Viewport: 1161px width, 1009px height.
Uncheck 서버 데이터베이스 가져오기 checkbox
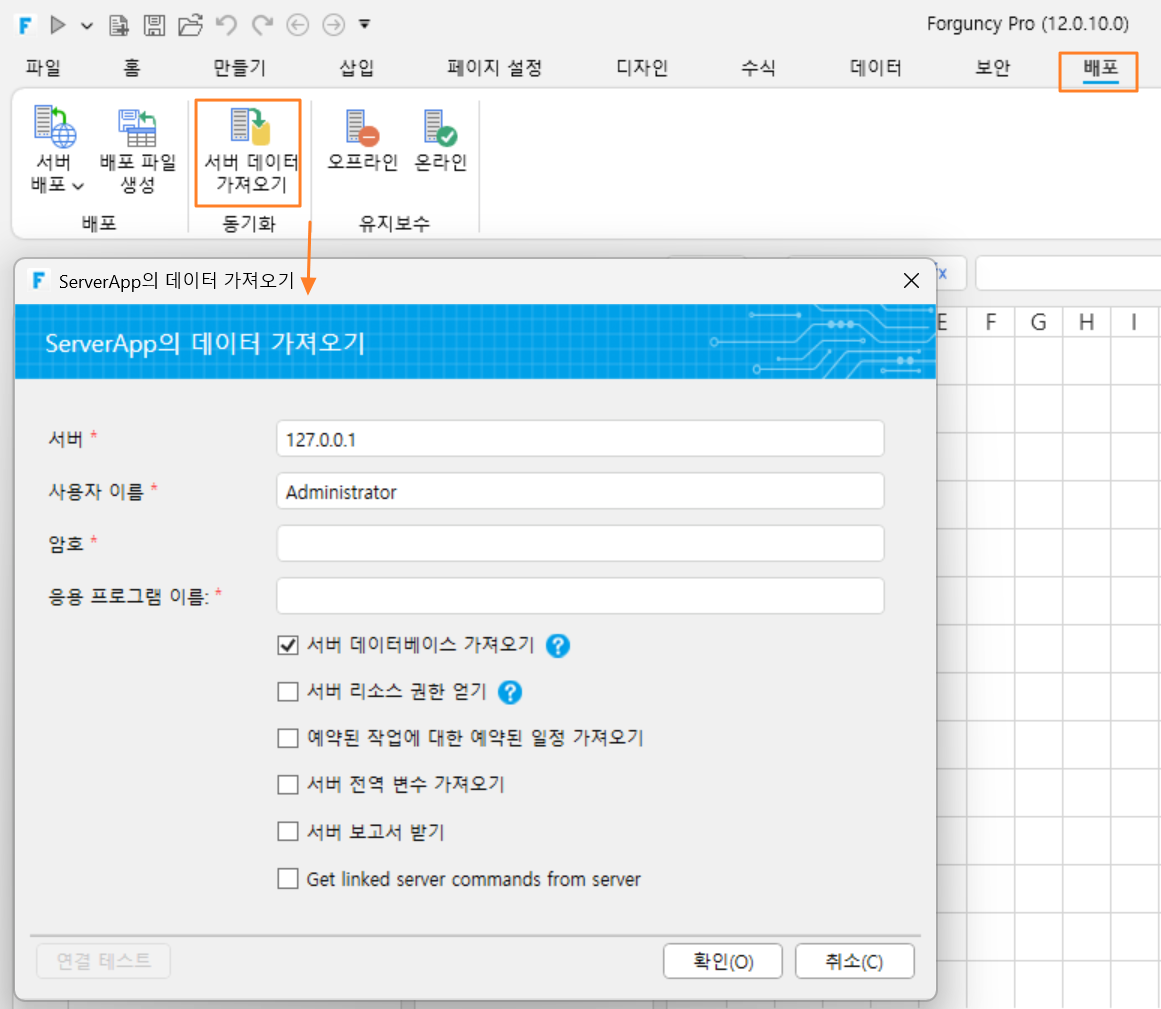point(287,645)
